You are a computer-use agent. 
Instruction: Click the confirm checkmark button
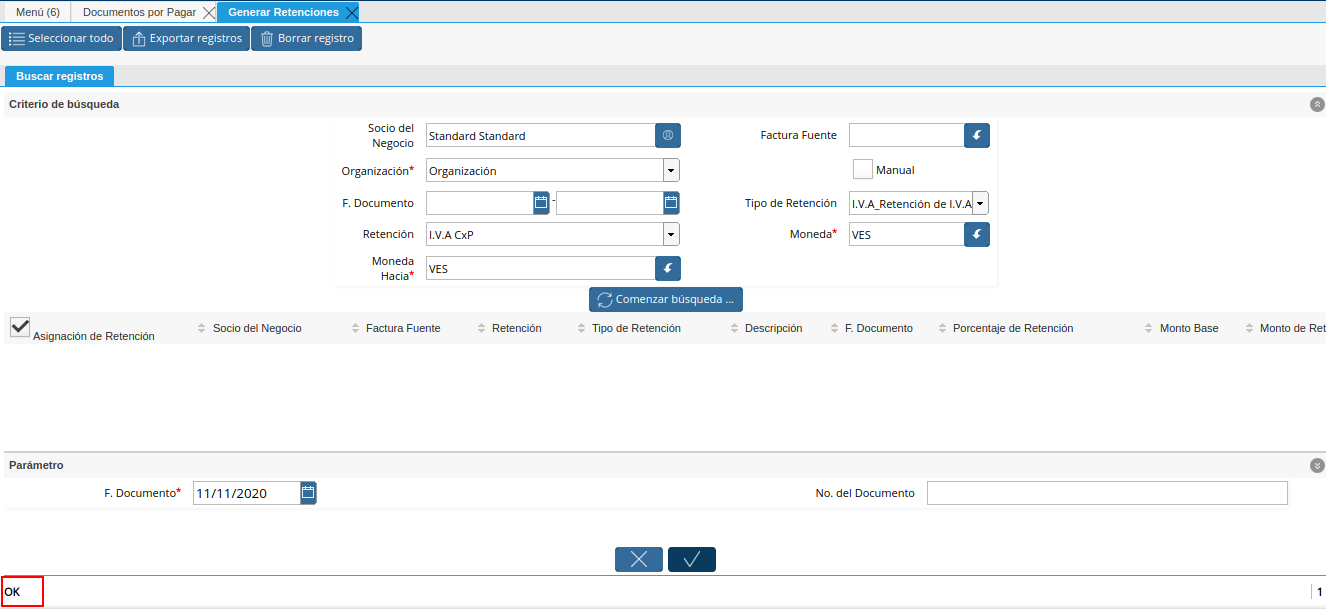(692, 559)
